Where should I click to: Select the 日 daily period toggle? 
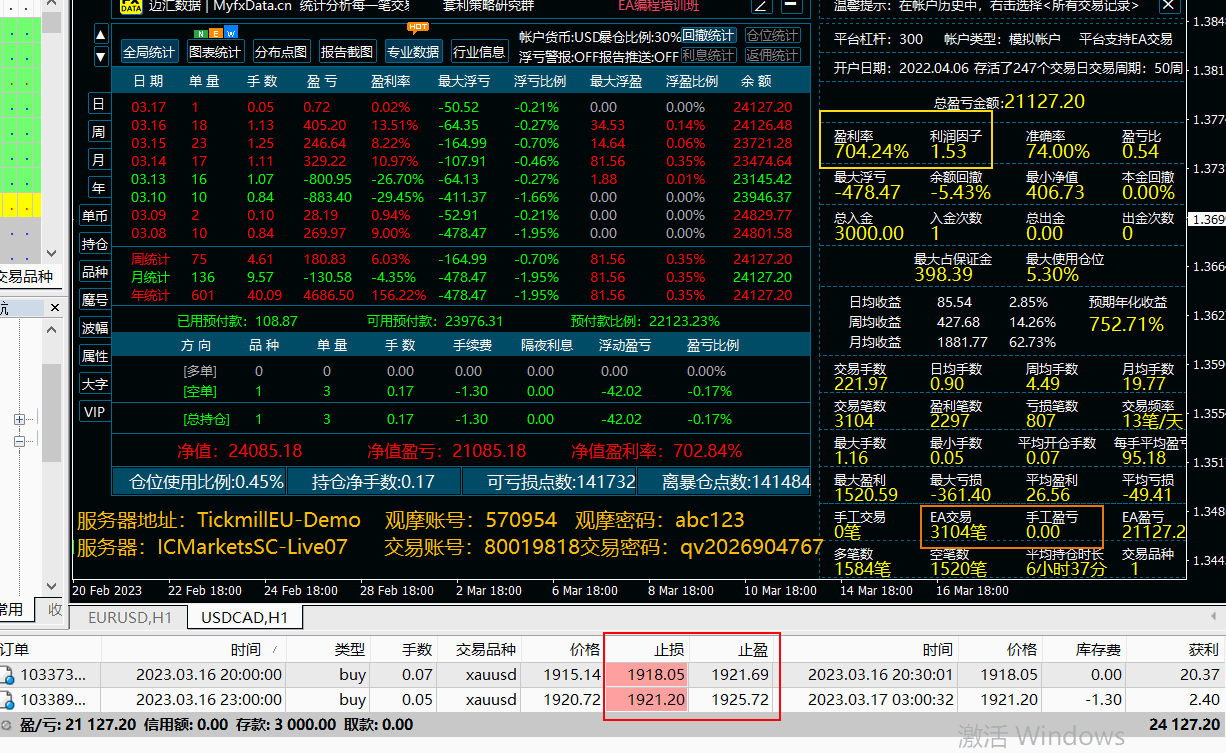(x=98, y=104)
